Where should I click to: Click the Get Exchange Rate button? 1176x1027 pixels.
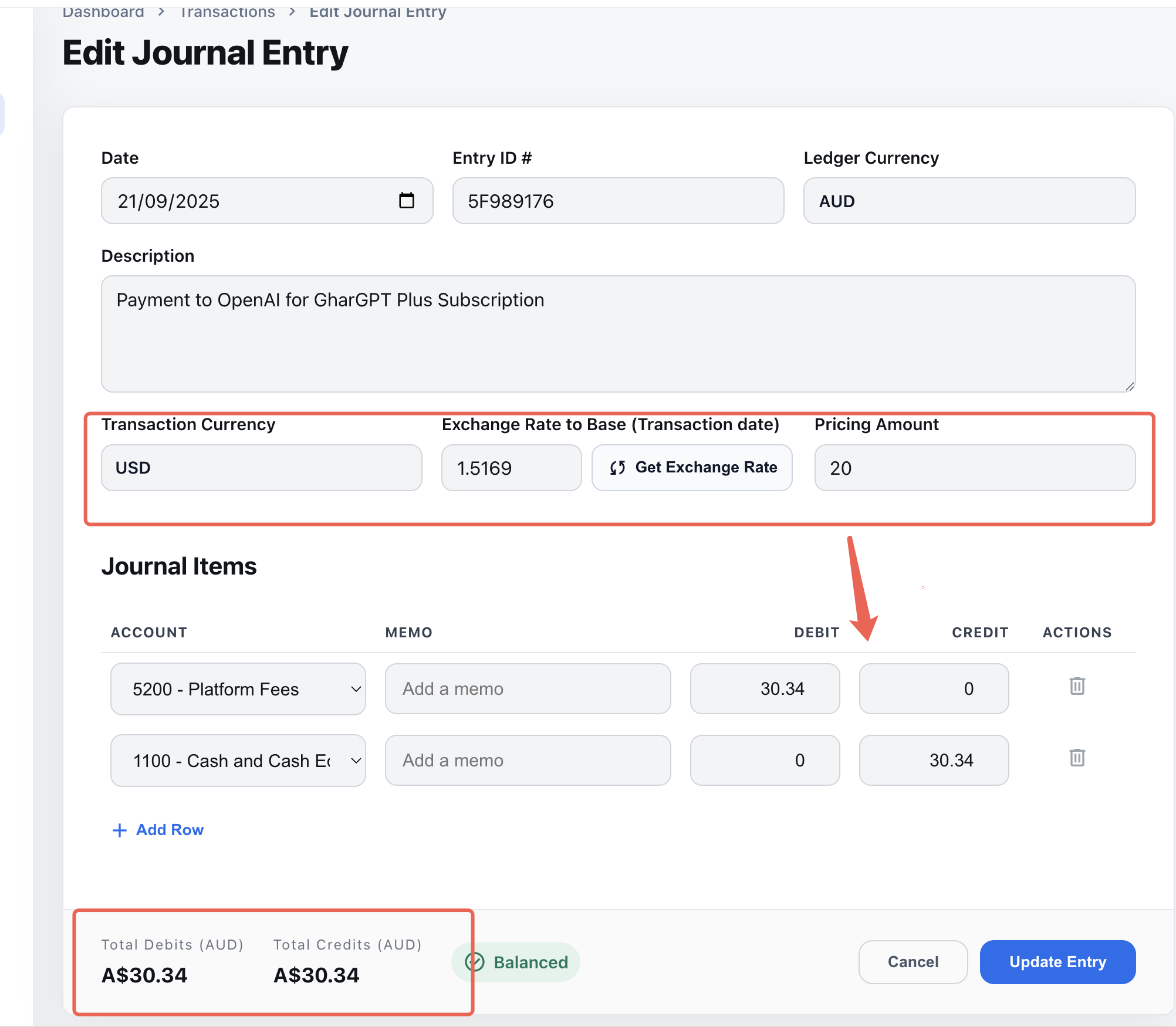click(692, 468)
